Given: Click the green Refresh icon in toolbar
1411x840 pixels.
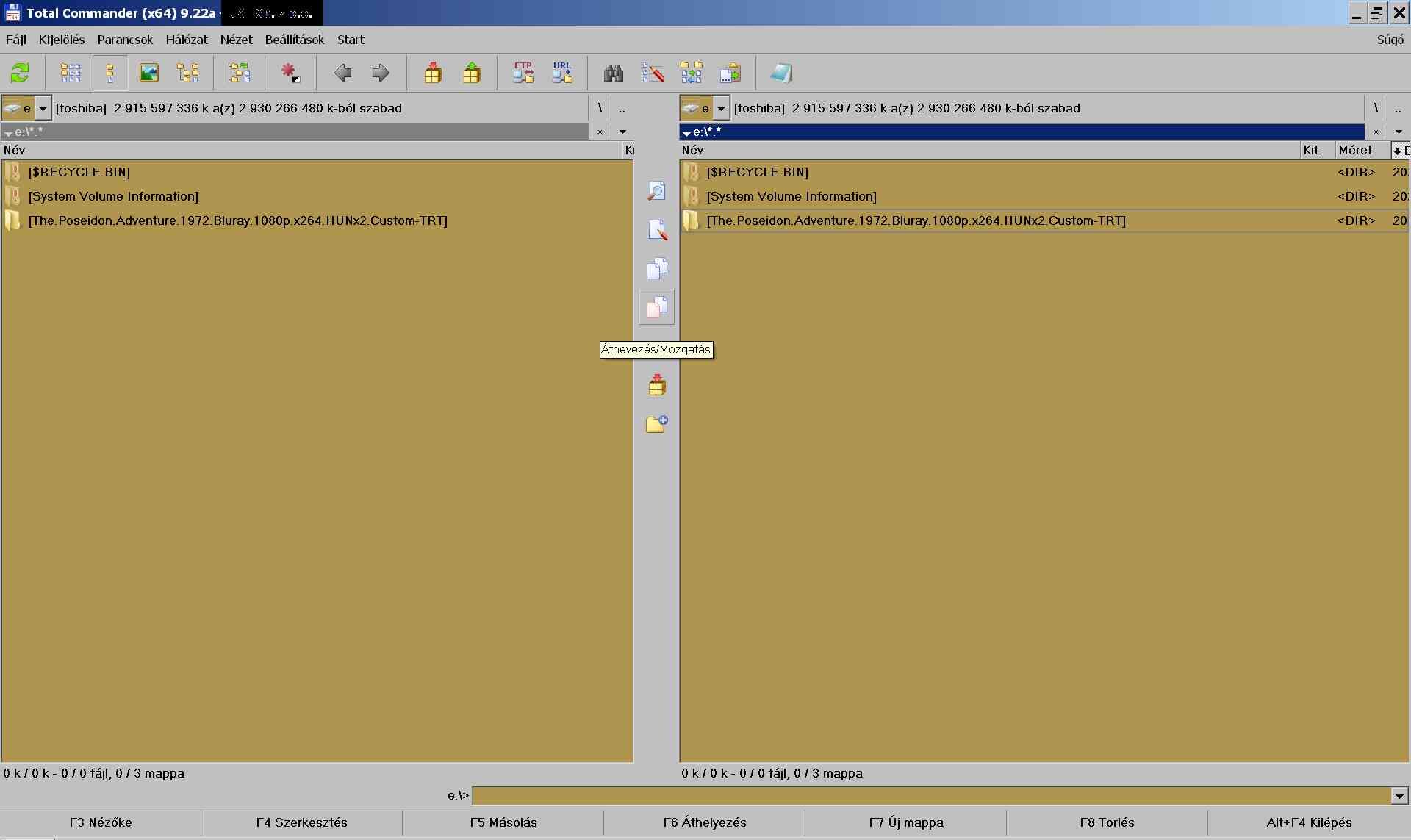Looking at the screenshot, I should [20, 73].
